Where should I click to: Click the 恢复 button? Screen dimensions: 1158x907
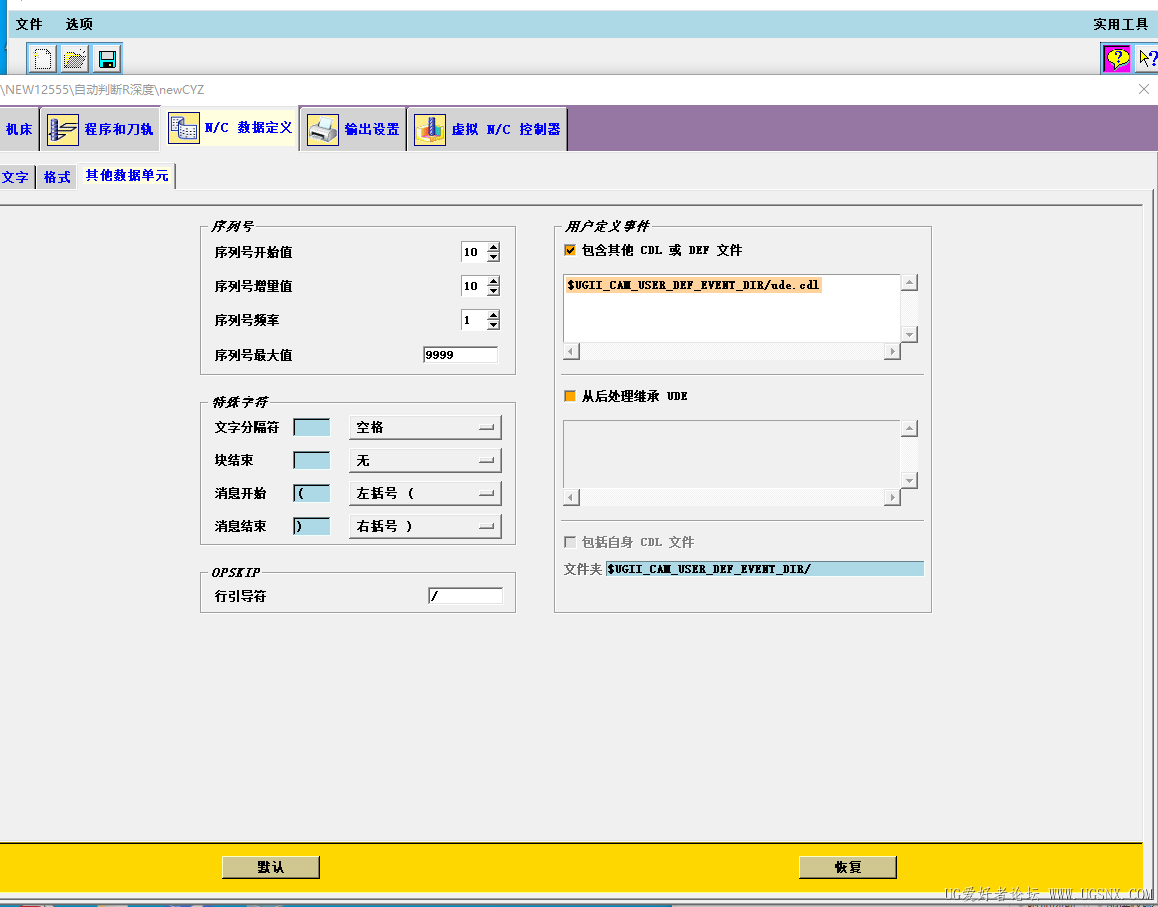(847, 866)
